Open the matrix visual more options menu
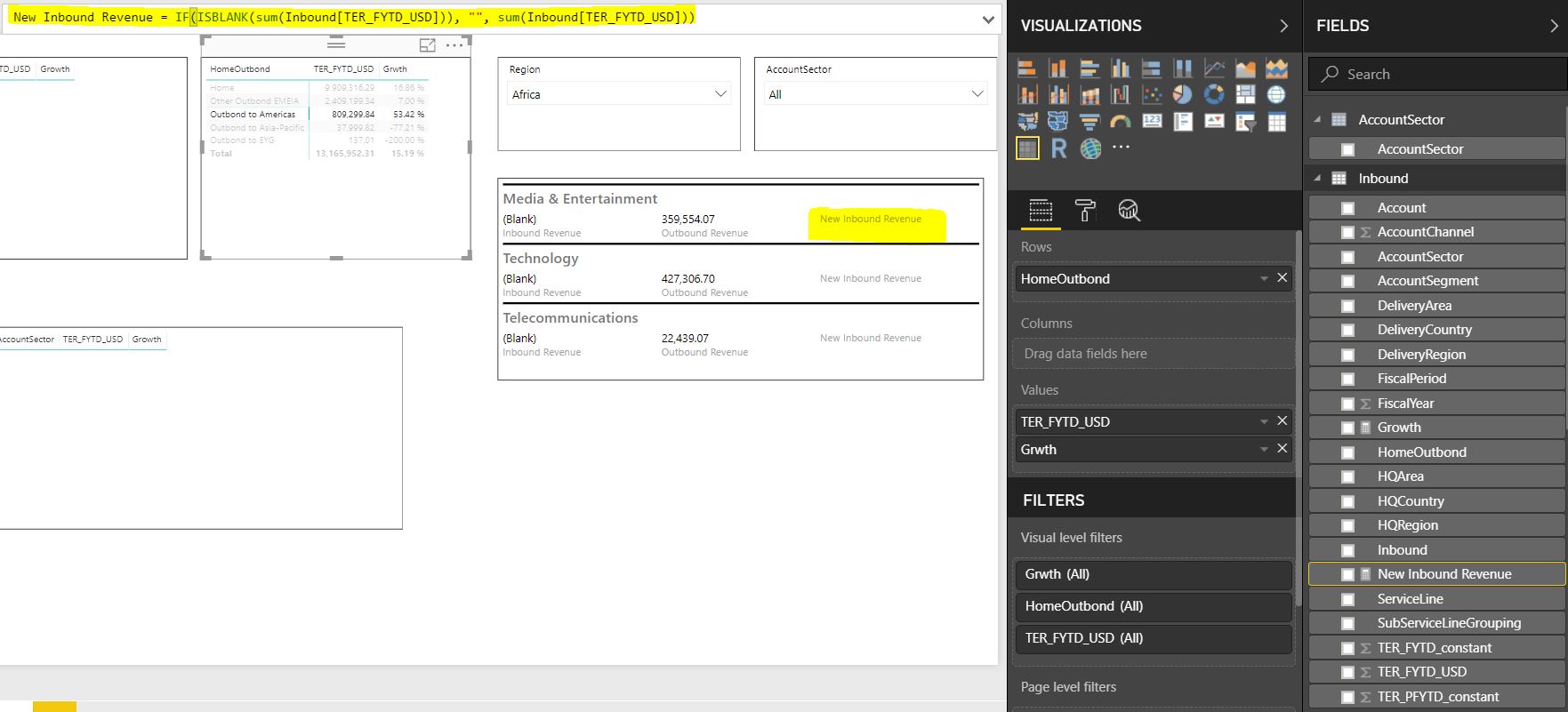The height and width of the screenshot is (712, 1568). 454,45
